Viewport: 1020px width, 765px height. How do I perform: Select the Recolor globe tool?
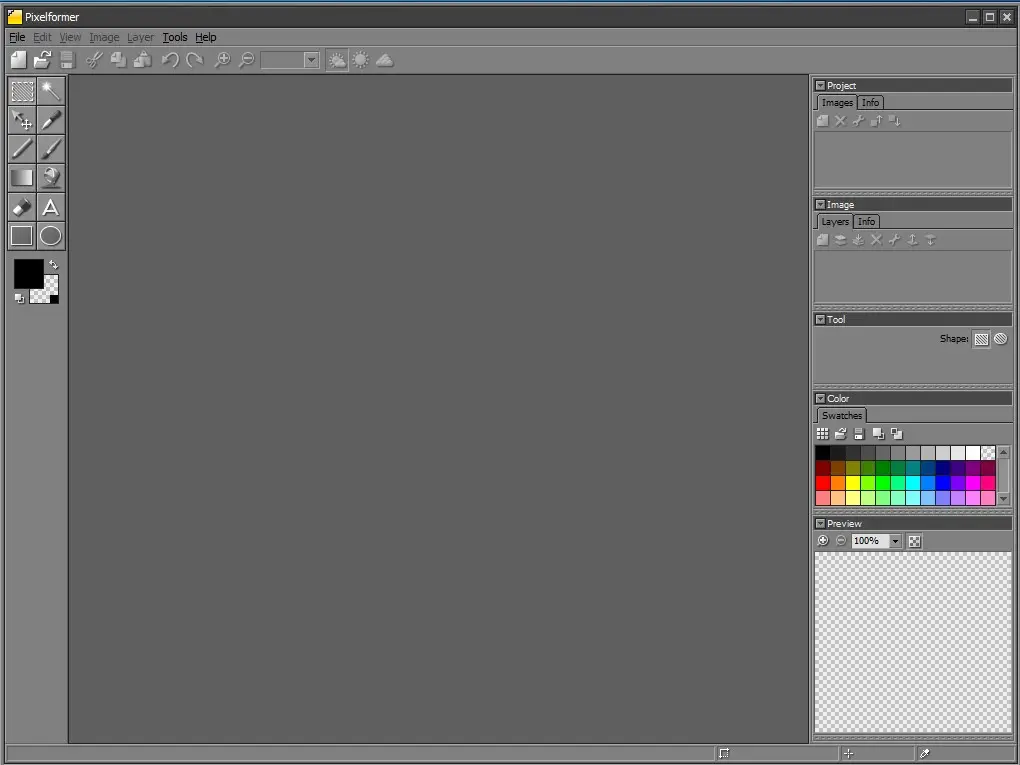[51, 178]
